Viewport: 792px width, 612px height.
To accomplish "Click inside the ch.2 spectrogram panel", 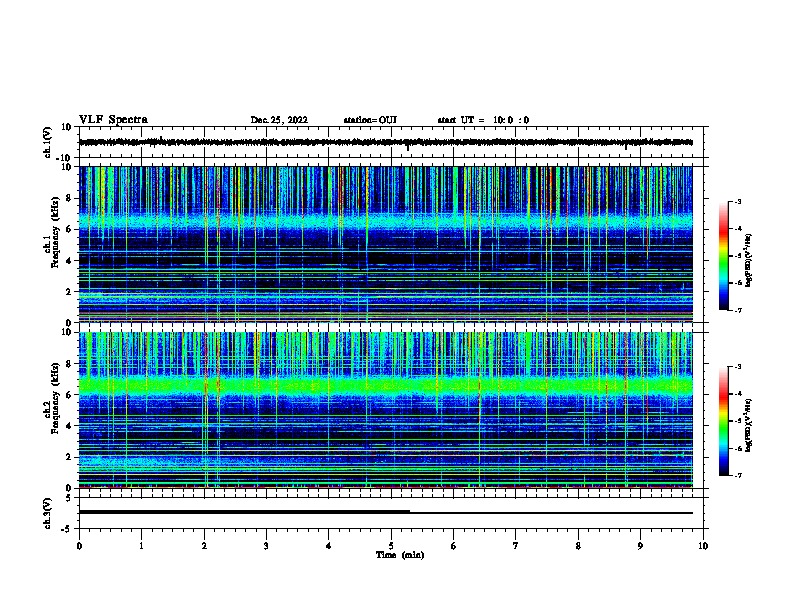I will pos(385,410).
